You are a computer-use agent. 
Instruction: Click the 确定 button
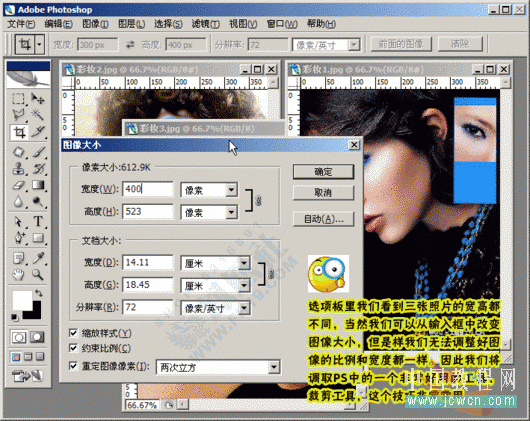tap(323, 172)
